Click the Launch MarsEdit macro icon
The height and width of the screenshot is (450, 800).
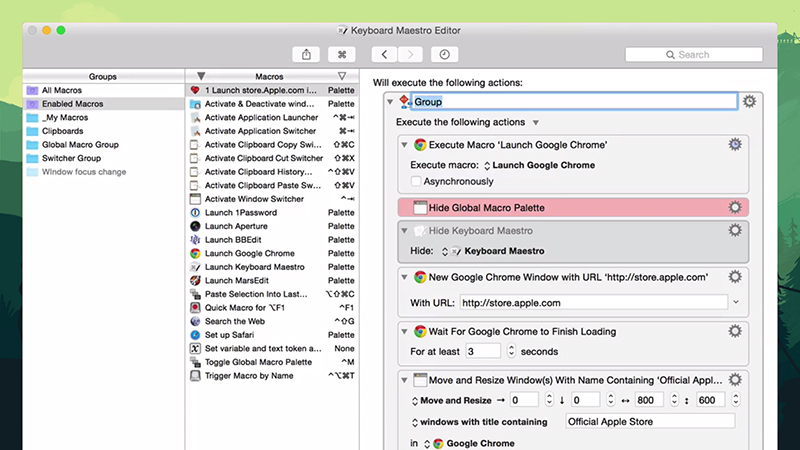click(195, 281)
